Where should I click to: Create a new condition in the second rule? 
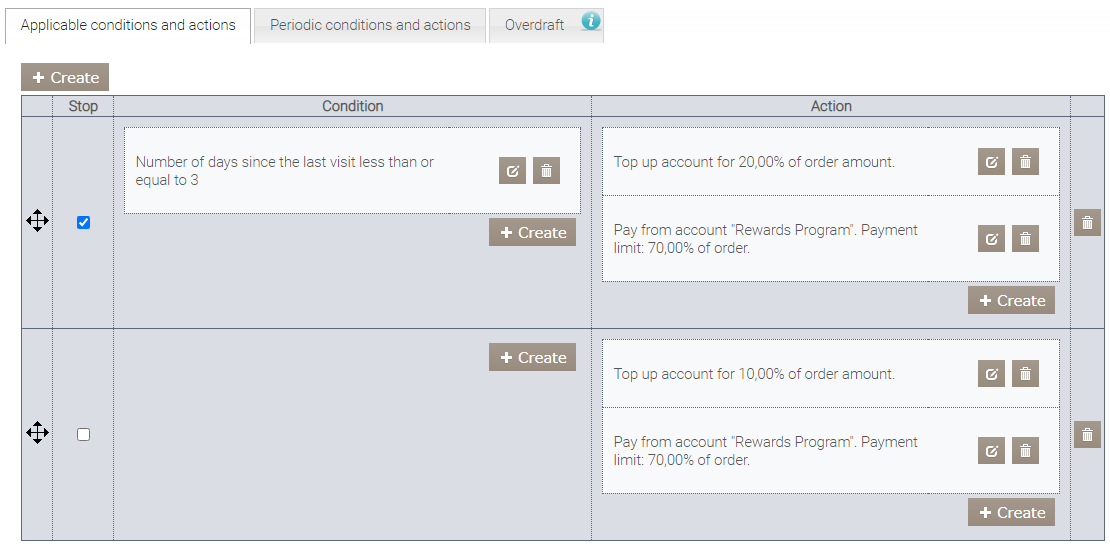pos(532,358)
